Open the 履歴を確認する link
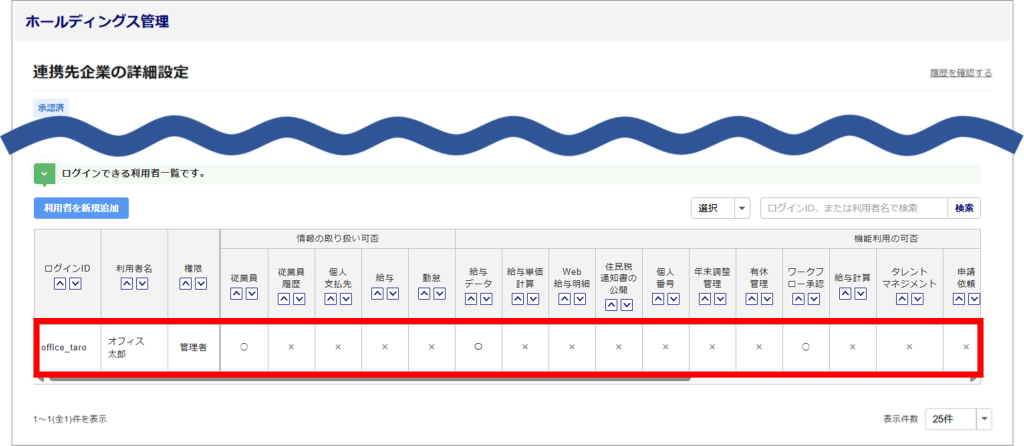This screenshot has height=446, width=1024. [959, 73]
